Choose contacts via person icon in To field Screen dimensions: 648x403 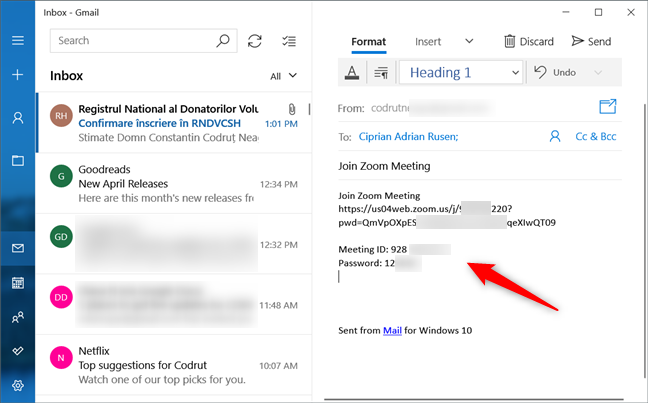click(555, 136)
